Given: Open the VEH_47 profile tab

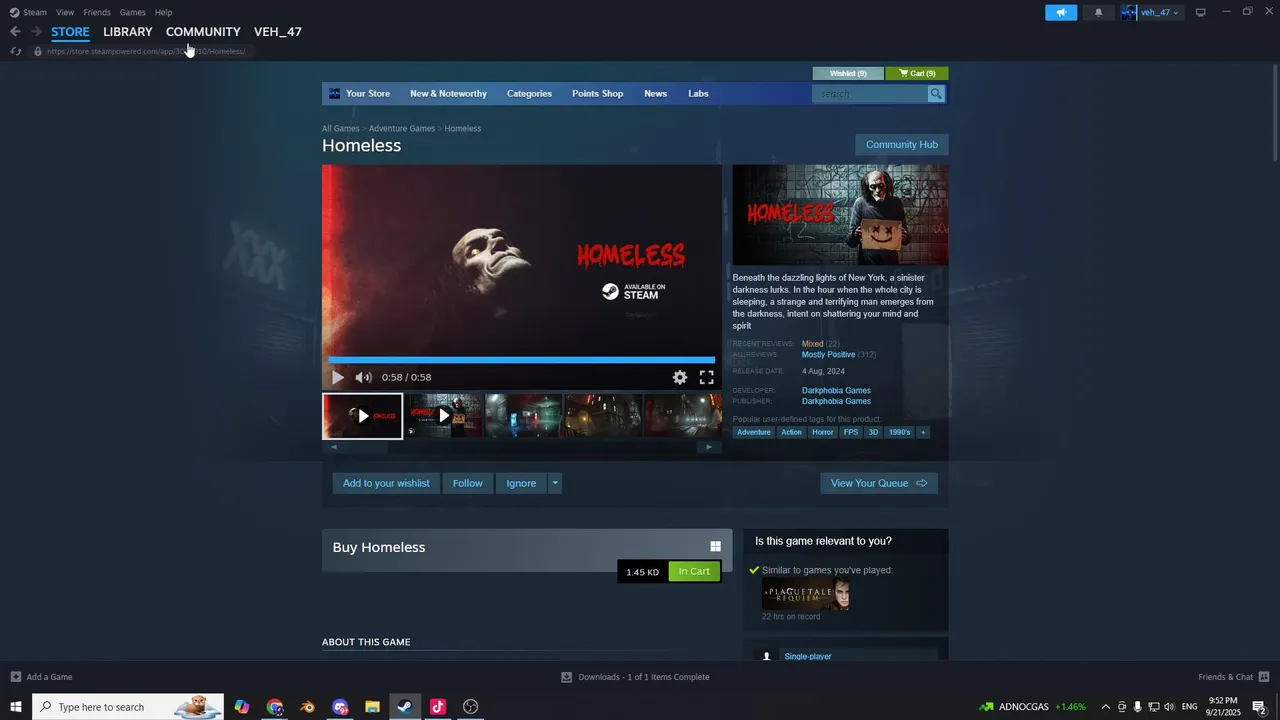Looking at the screenshot, I should (x=278, y=32).
